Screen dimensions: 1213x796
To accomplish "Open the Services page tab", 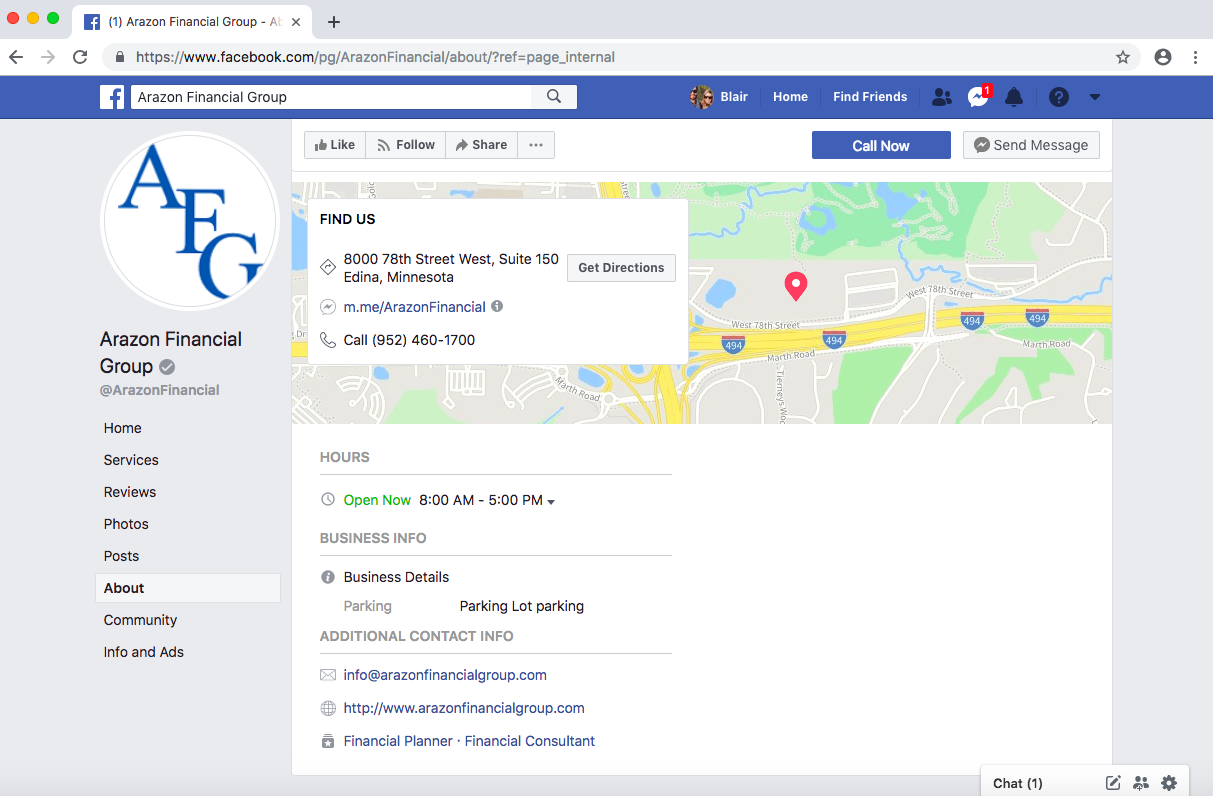I will pos(131,460).
